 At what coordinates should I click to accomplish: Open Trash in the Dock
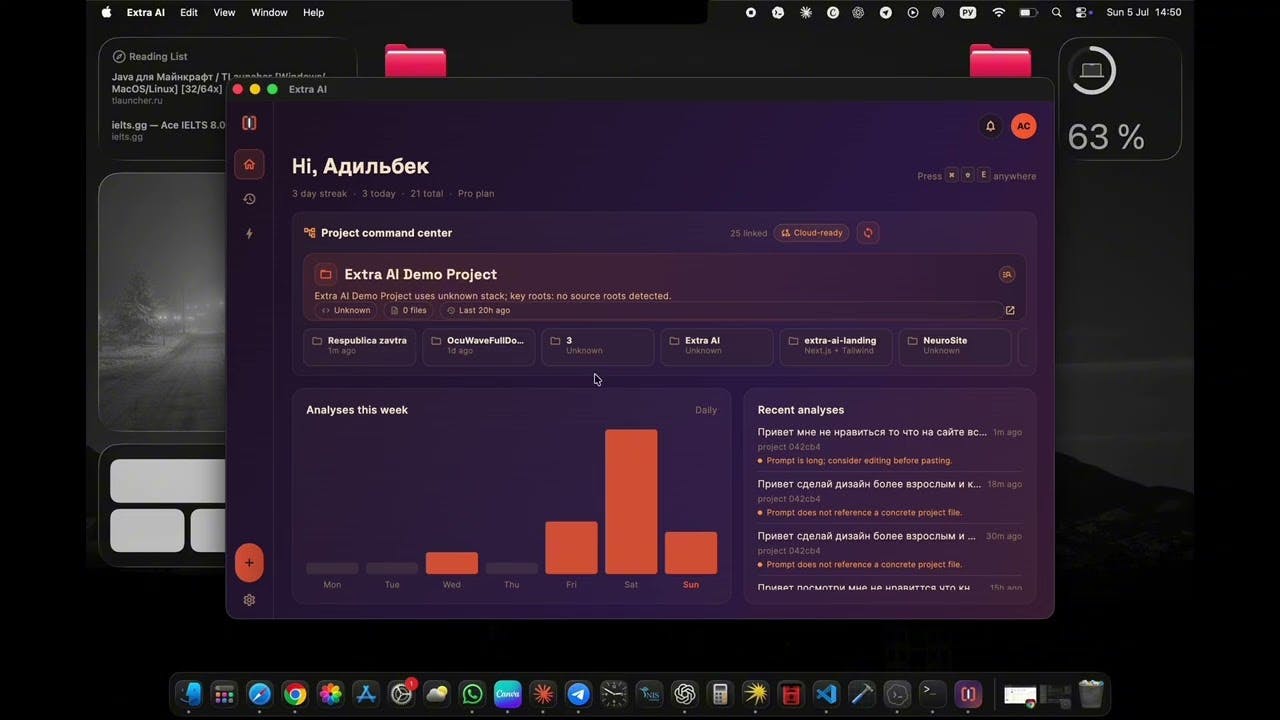(x=1091, y=694)
